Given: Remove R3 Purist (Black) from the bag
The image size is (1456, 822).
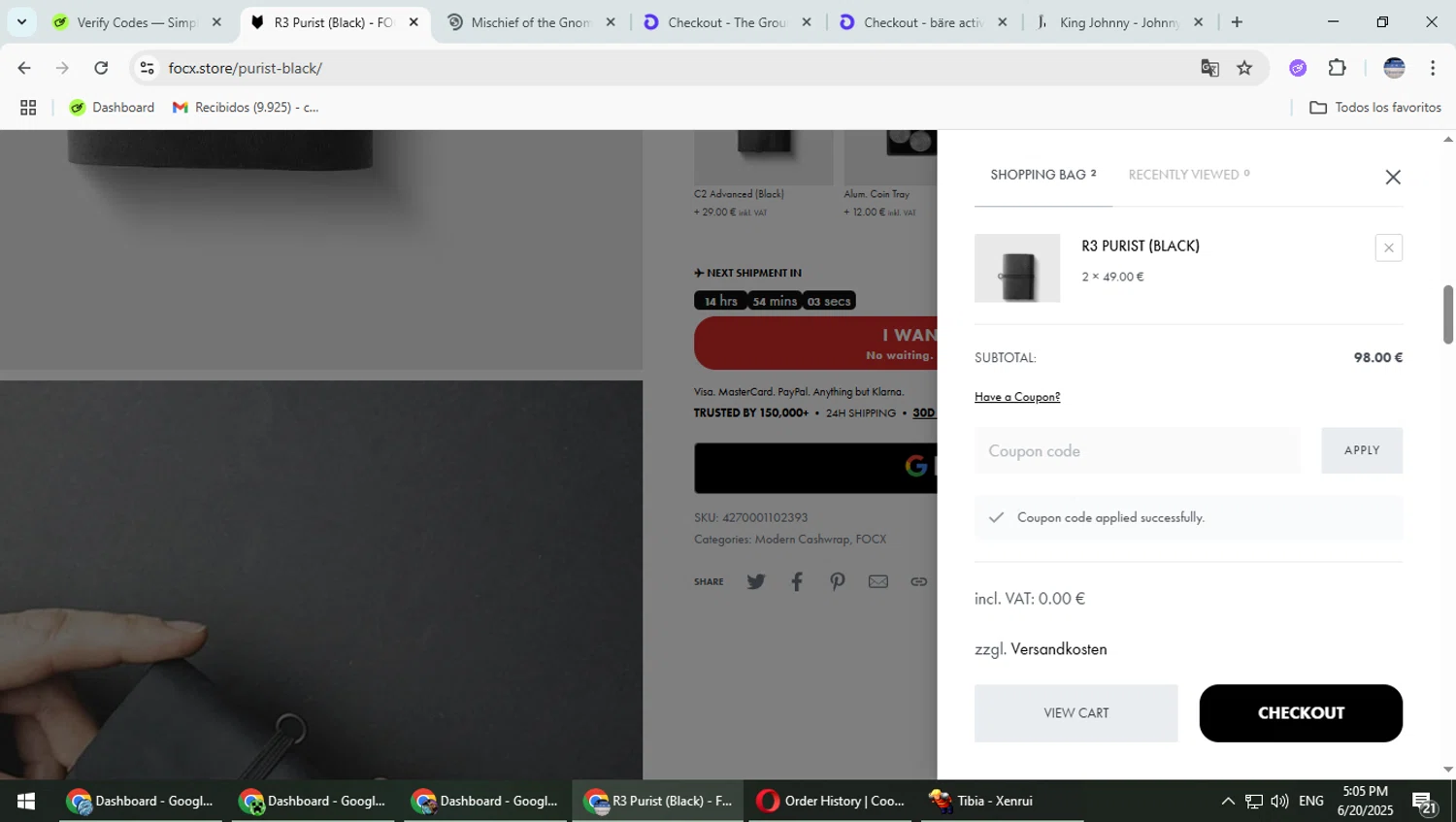Looking at the screenshot, I should click(1389, 247).
